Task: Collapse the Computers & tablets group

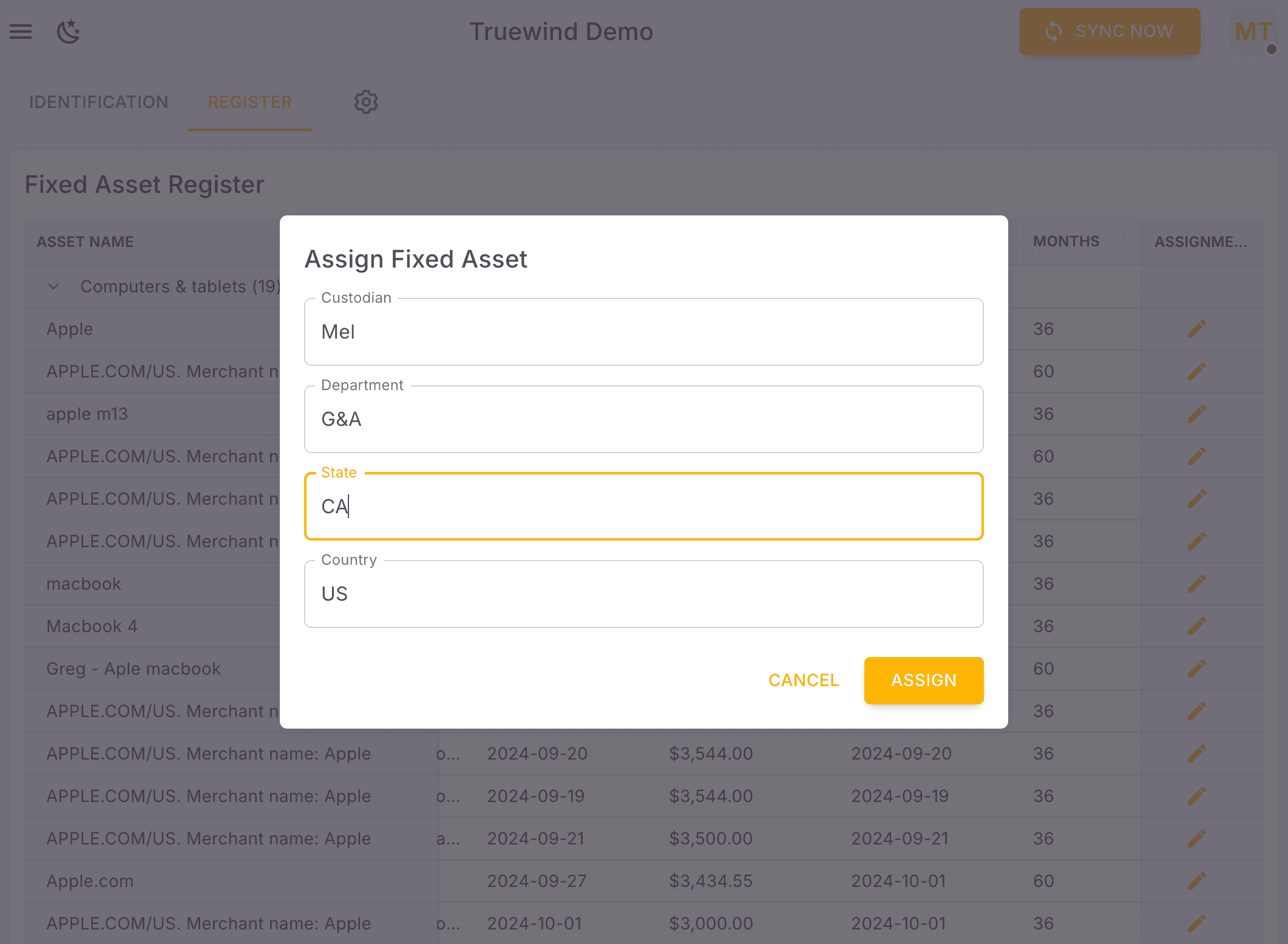Action: [53, 286]
